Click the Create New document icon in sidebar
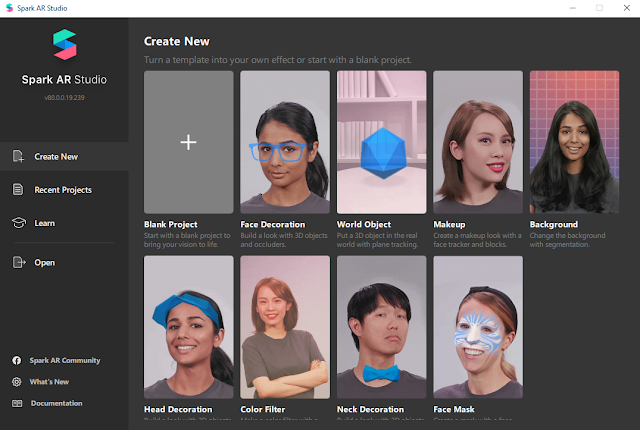This screenshot has height=430, width=640. 18,156
